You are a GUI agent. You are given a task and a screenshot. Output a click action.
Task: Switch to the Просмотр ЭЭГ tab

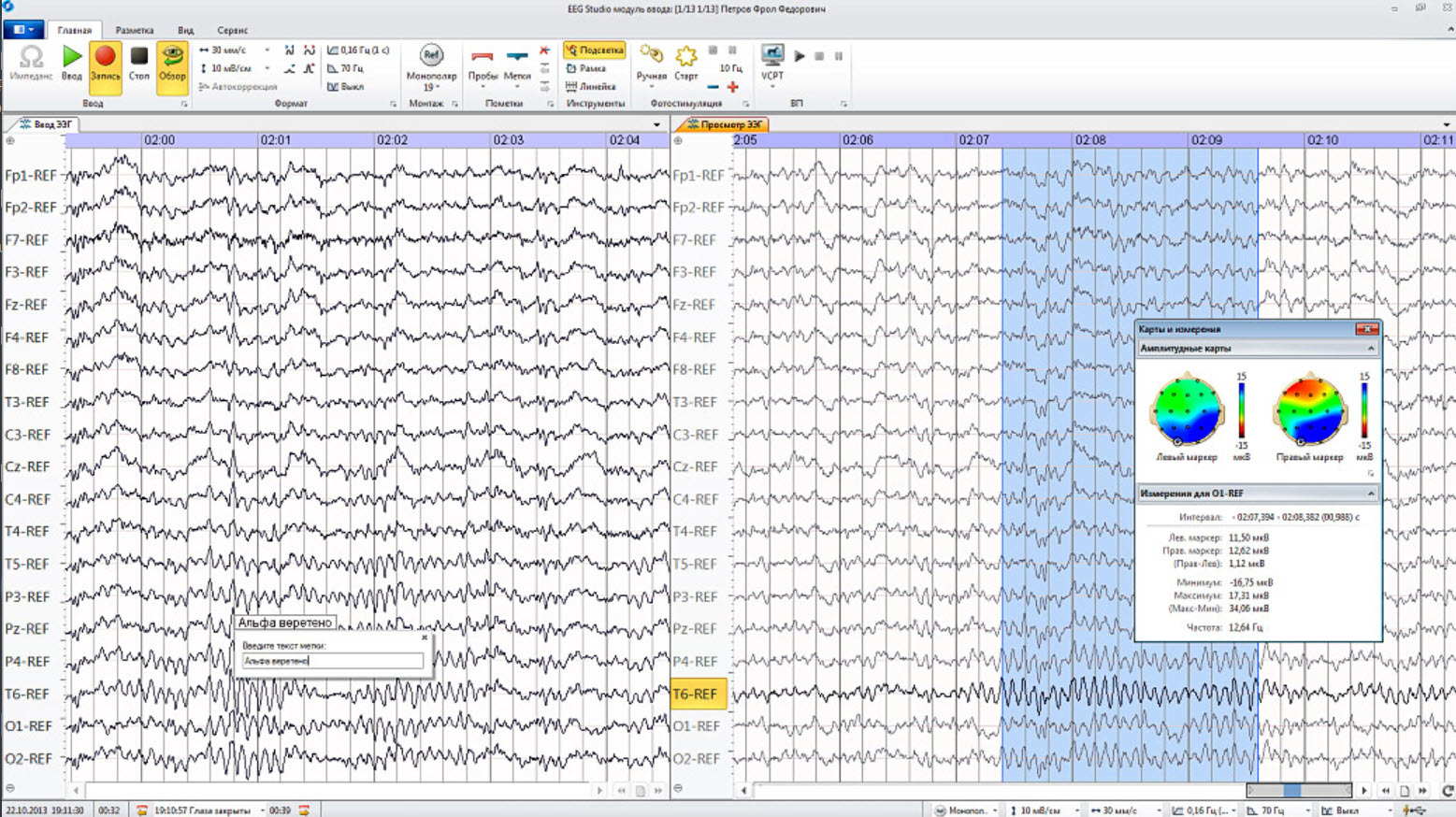tap(722, 123)
